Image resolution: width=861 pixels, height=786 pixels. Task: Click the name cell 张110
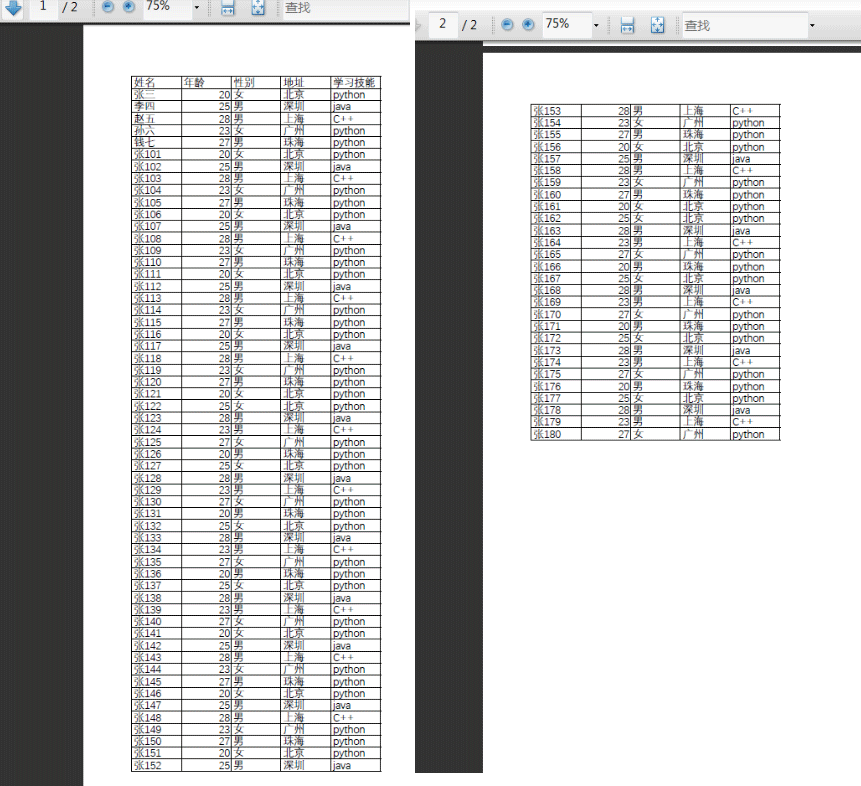pos(156,263)
